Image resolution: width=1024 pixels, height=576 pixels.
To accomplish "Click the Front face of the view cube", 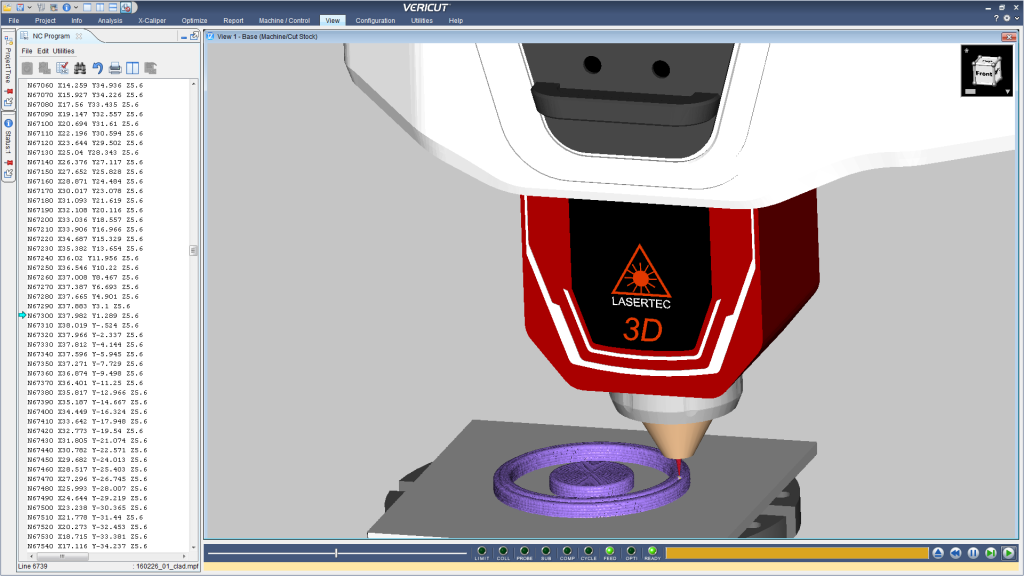I will (983, 72).
